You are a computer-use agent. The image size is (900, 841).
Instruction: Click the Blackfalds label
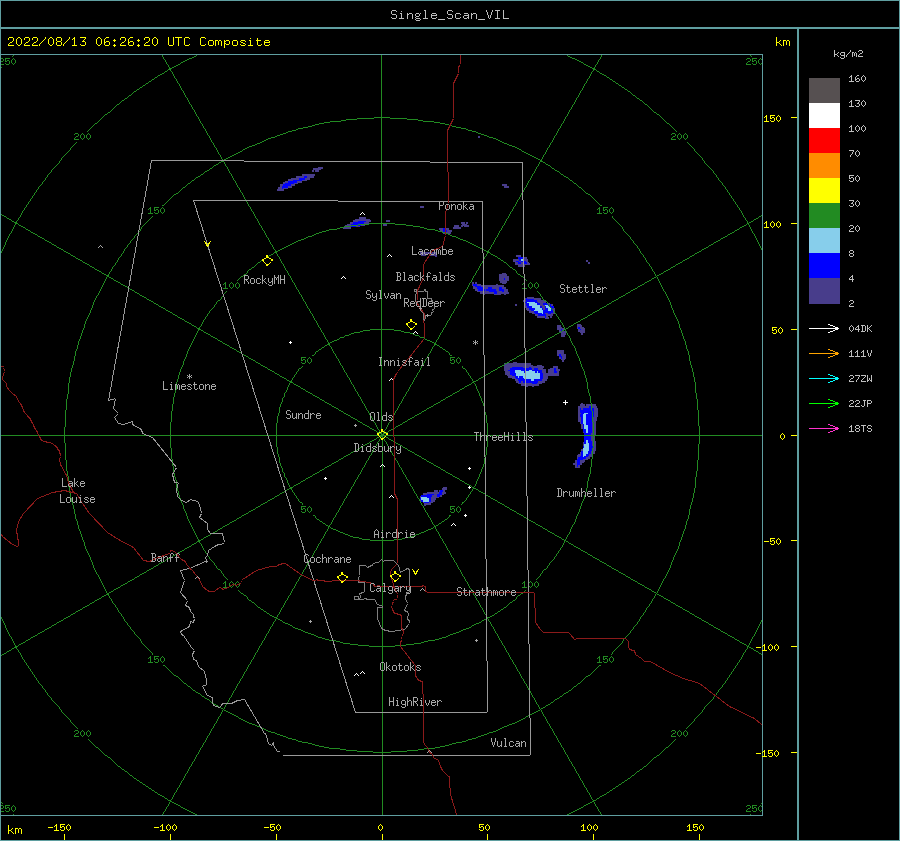coord(425,277)
